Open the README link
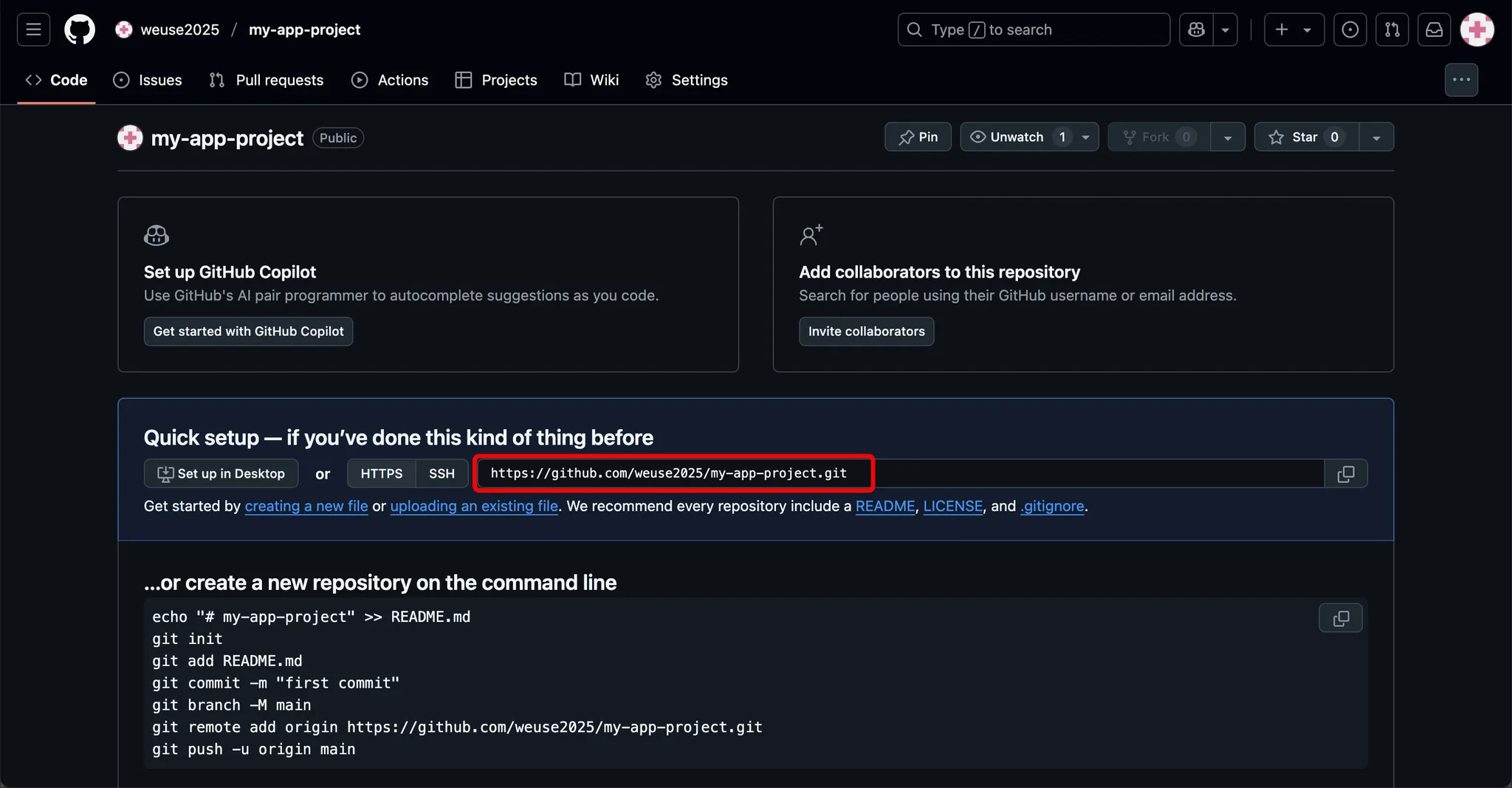Image resolution: width=1512 pixels, height=788 pixels. point(885,506)
